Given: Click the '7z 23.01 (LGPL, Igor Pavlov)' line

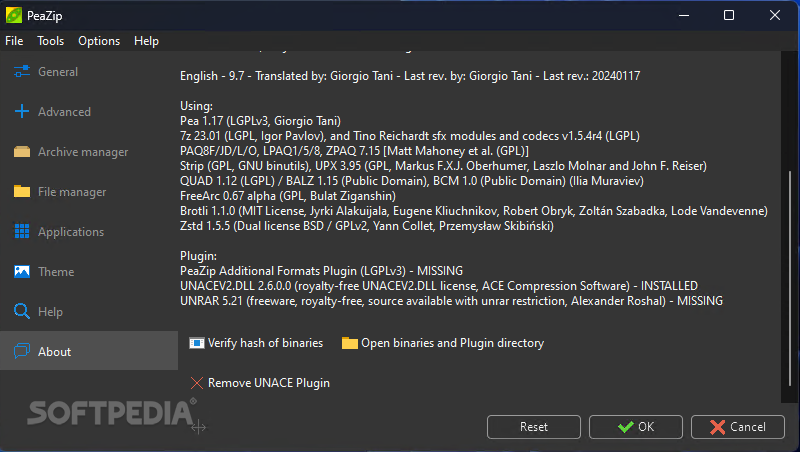Looking at the screenshot, I should [x=410, y=136].
